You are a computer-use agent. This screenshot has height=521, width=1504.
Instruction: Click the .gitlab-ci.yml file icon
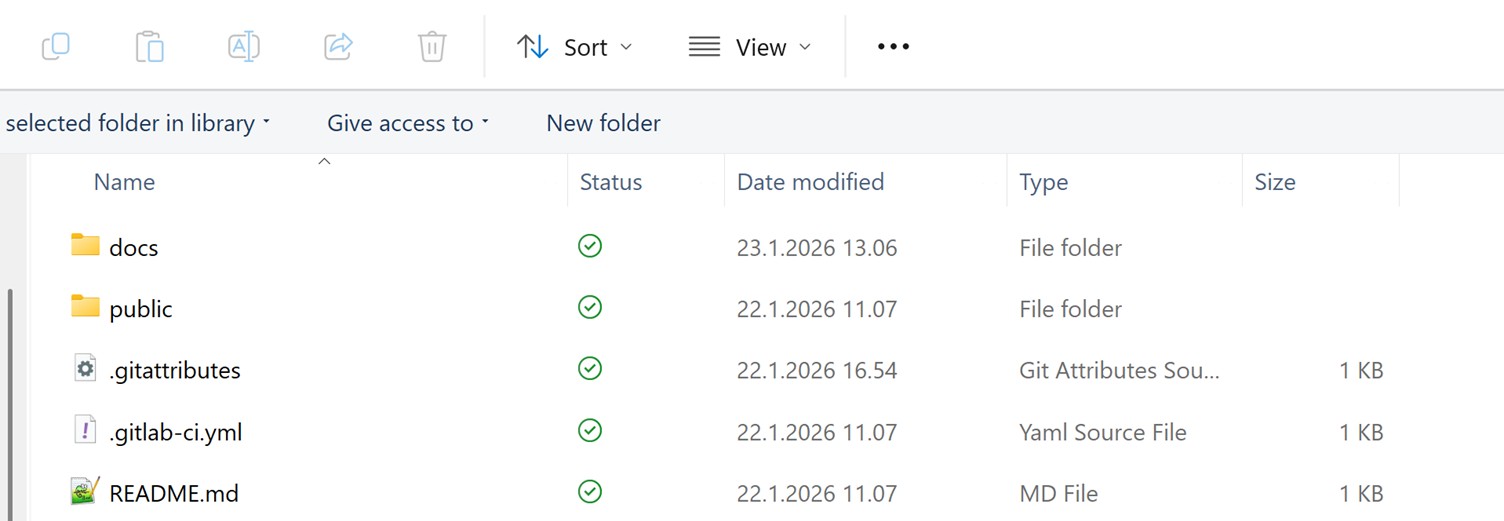[86, 431]
